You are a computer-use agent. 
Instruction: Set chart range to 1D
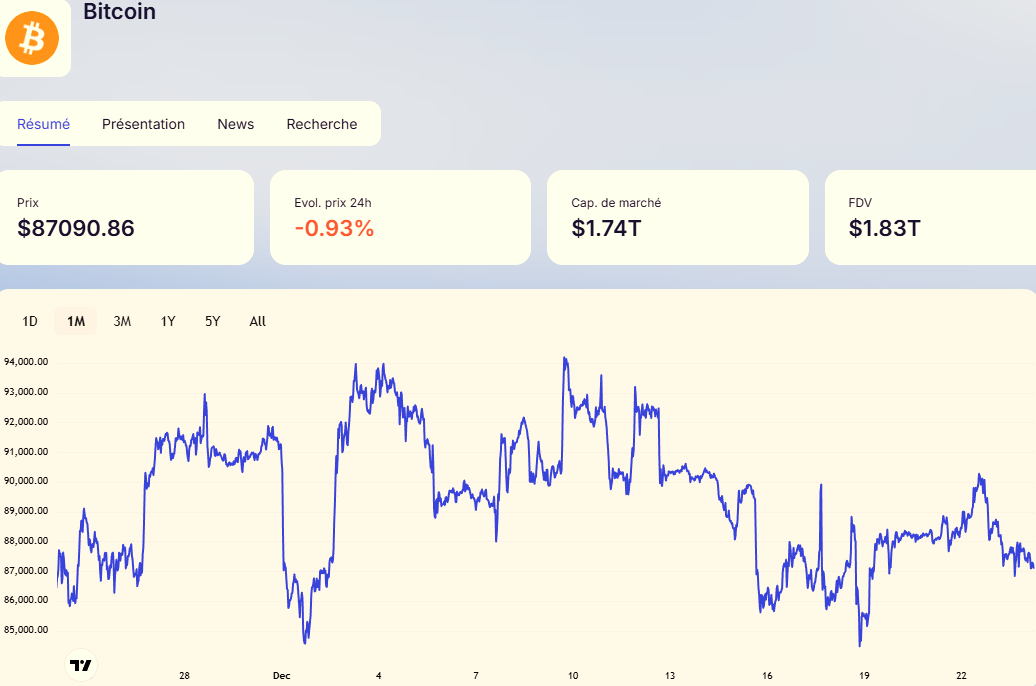tap(30, 321)
